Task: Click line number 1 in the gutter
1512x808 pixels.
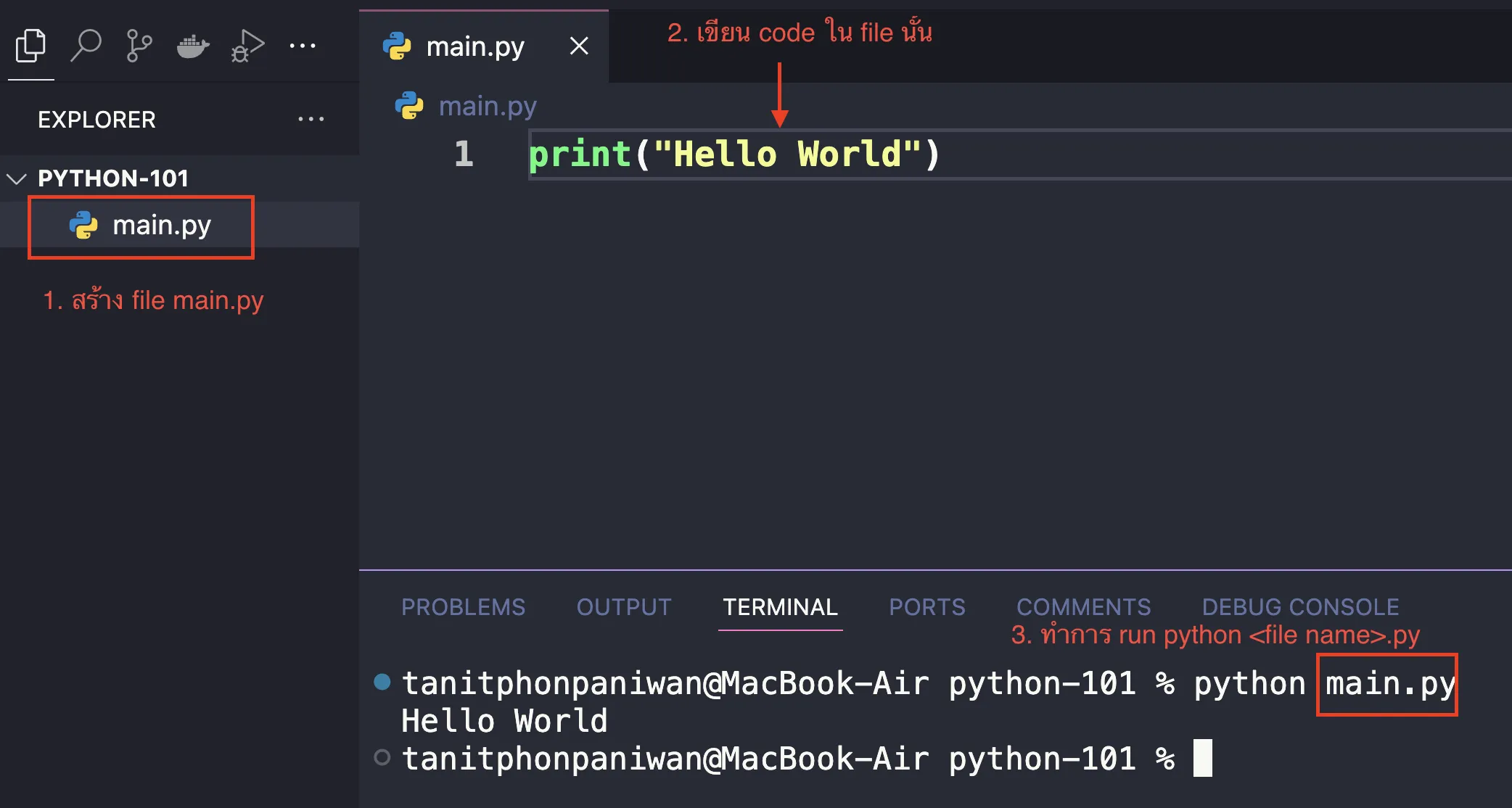Action: tap(464, 154)
